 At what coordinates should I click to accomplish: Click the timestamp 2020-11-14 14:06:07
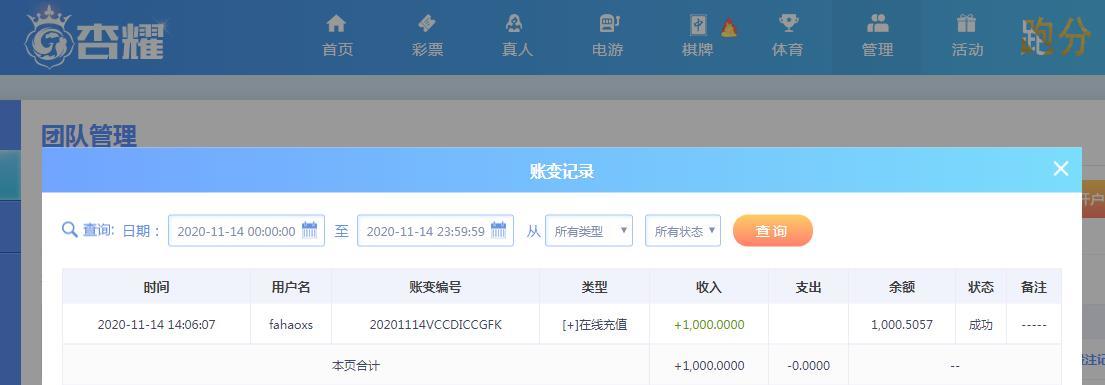[x=156, y=325]
